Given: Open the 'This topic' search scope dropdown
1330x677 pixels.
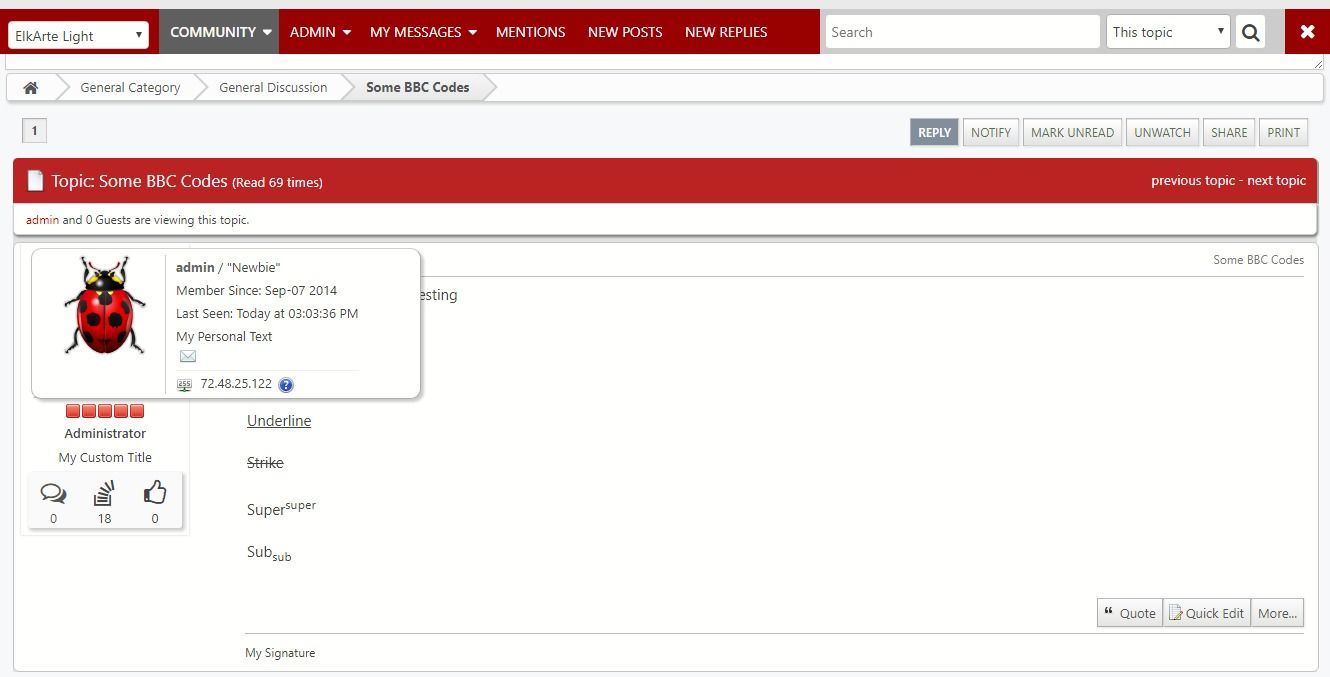Looking at the screenshot, I should pos(1168,32).
